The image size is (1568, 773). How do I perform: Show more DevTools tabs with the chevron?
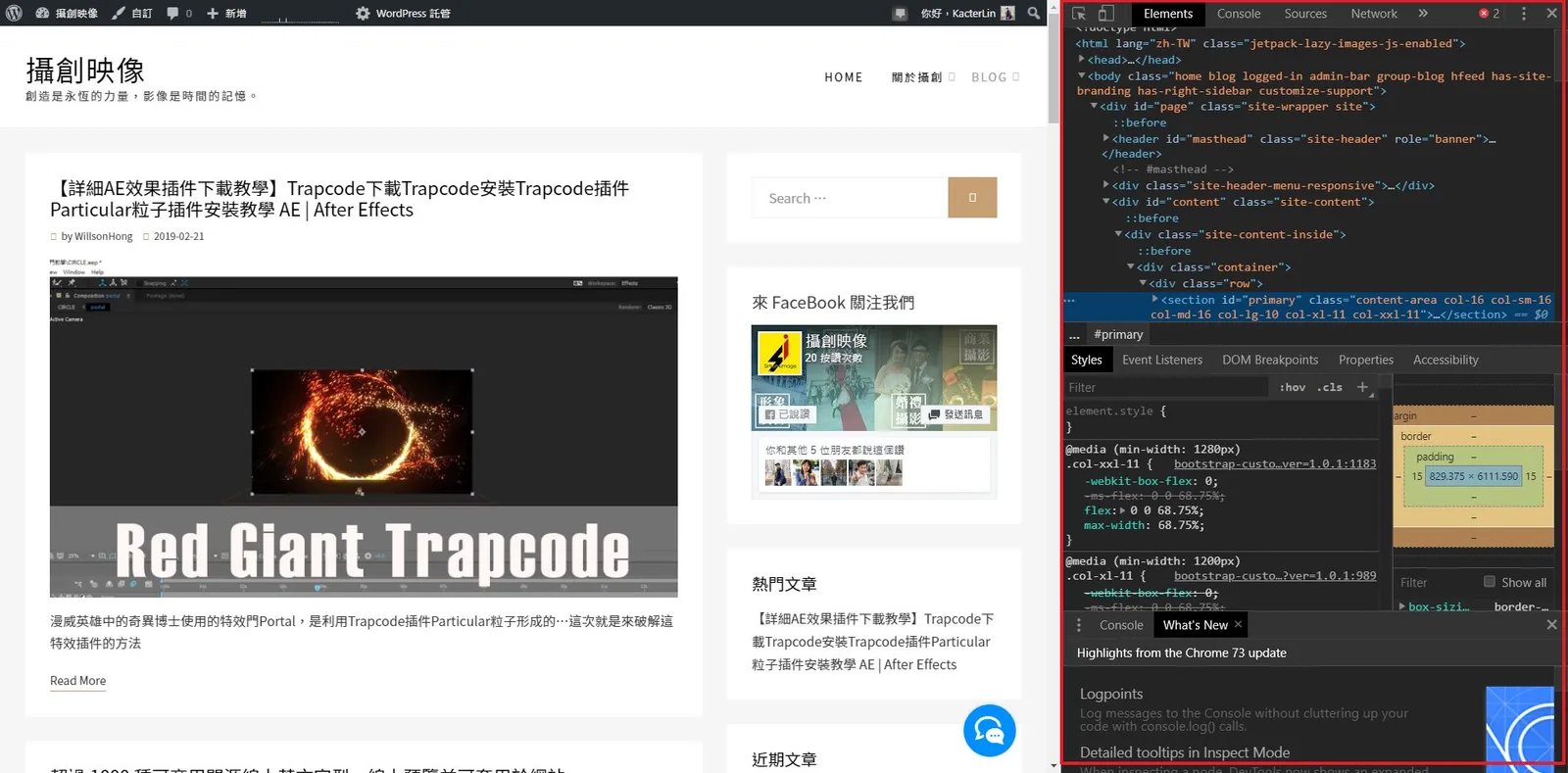(1423, 14)
